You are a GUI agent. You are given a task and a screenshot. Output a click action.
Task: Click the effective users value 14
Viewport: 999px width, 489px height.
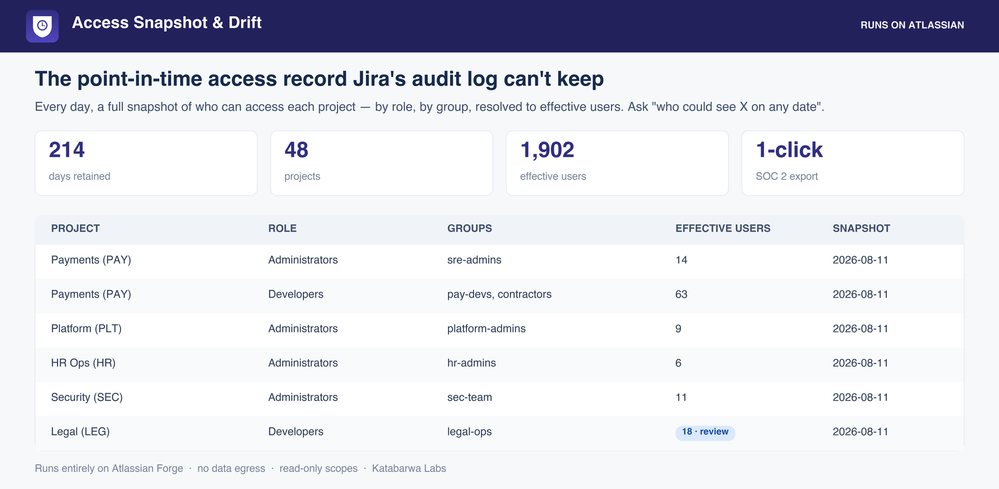681,260
